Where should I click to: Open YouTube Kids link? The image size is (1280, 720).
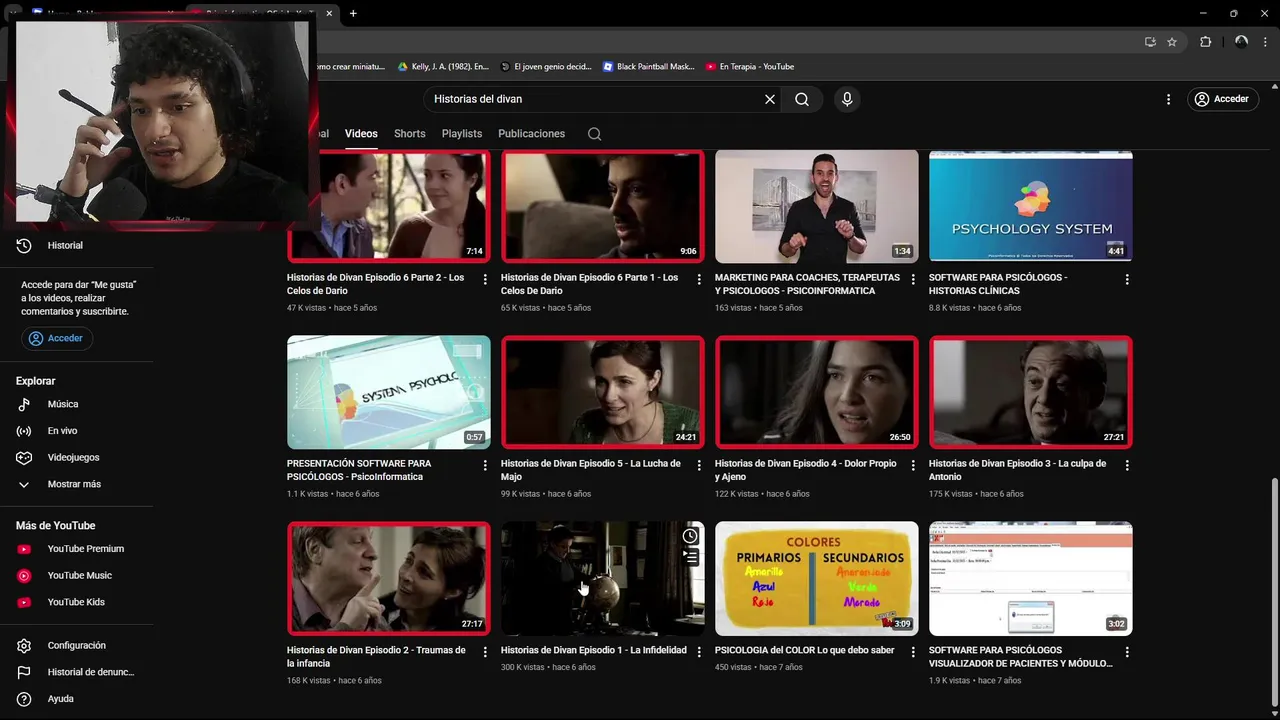pos(76,602)
